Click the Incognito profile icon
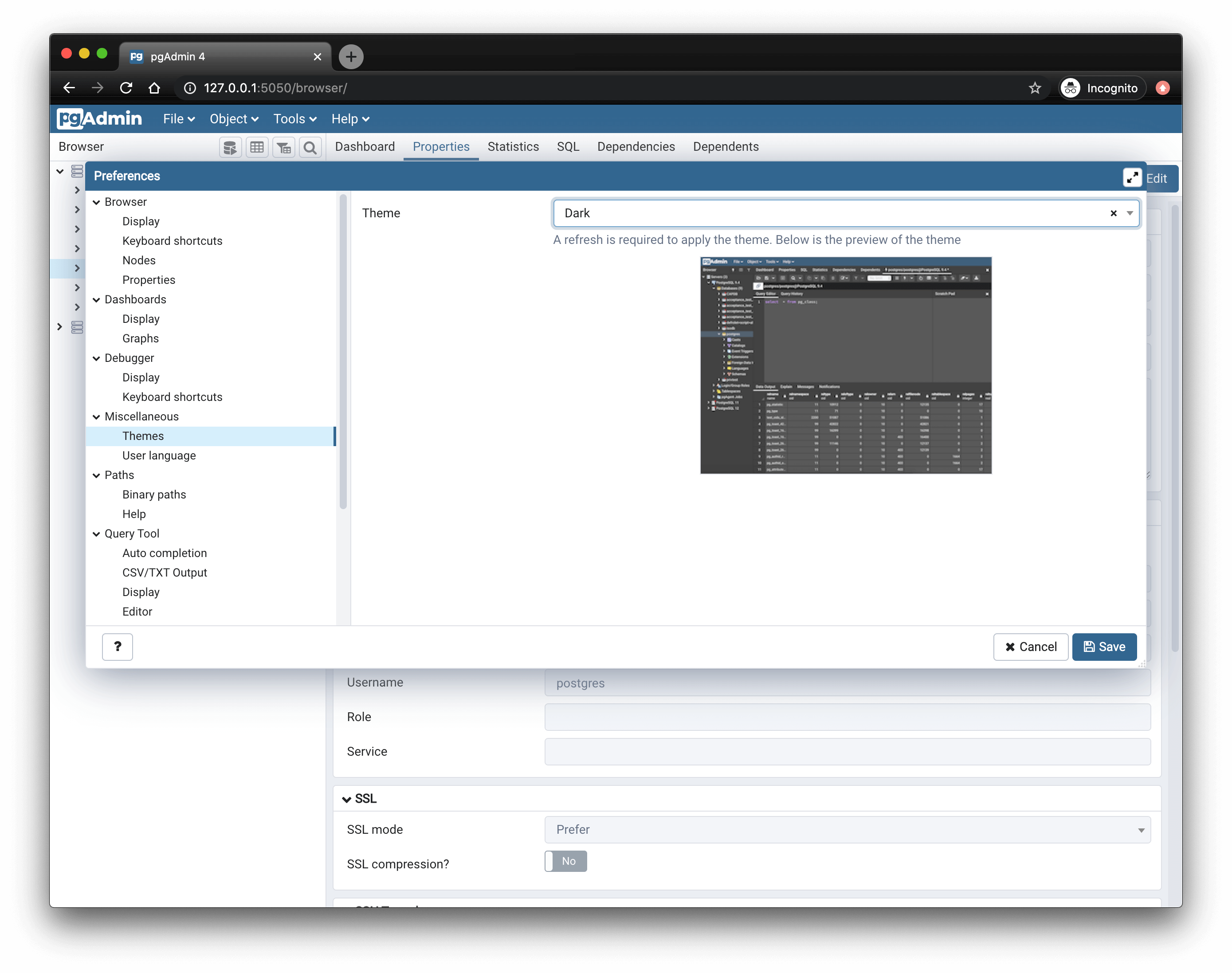 point(1070,88)
